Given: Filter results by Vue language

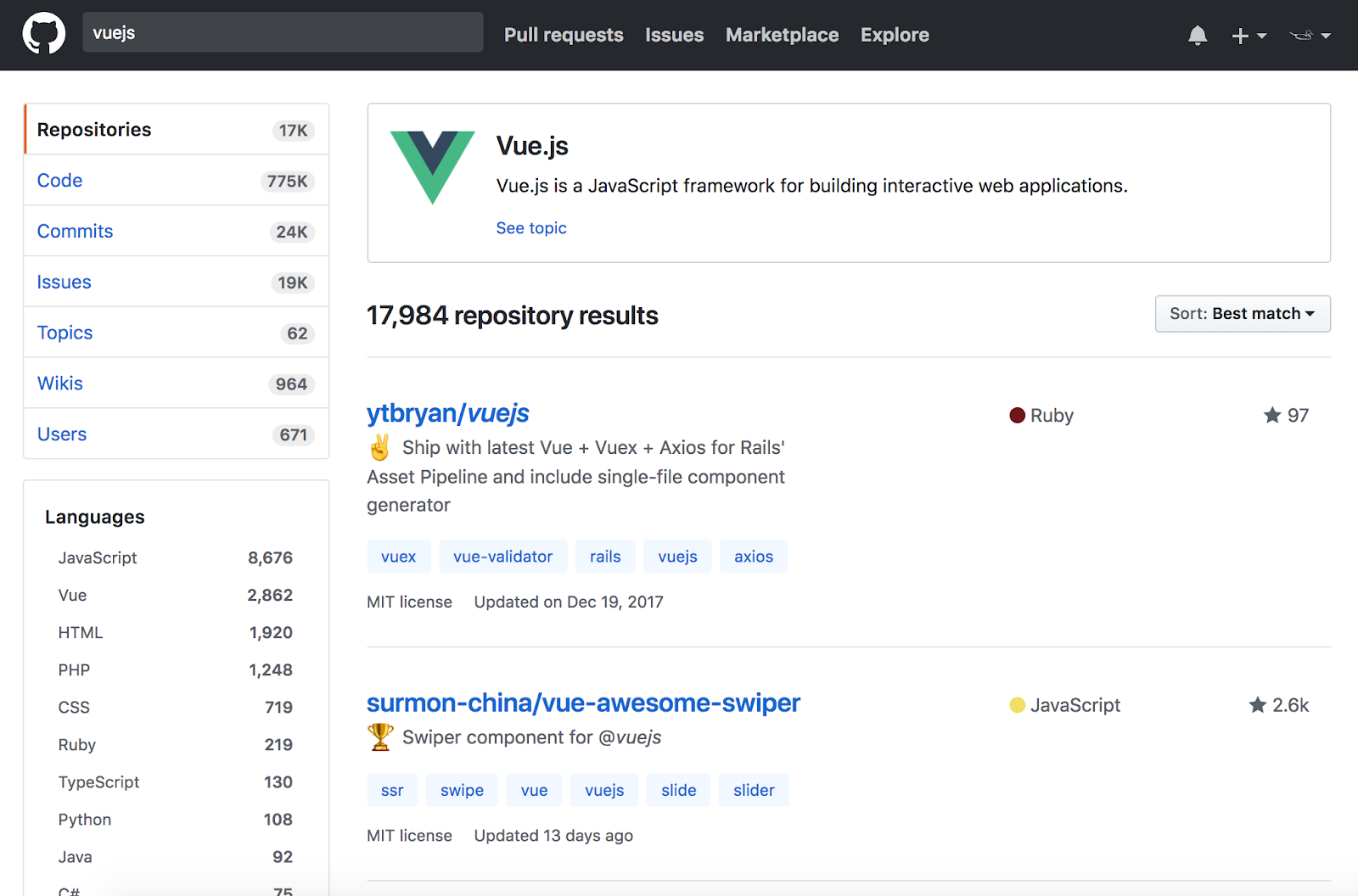Looking at the screenshot, I should pos(176,595).
